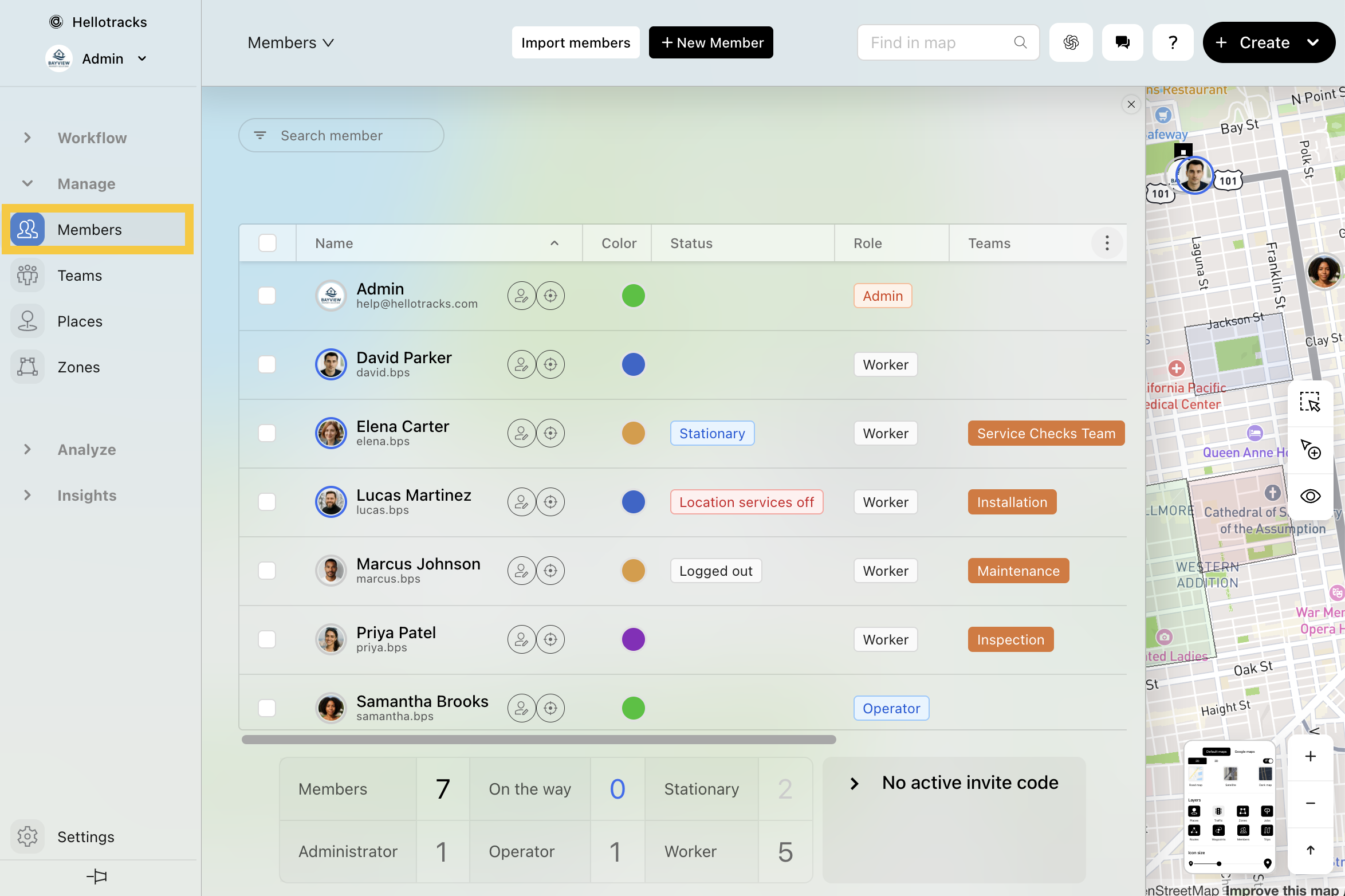Check the box for Priya Patel

267,639
